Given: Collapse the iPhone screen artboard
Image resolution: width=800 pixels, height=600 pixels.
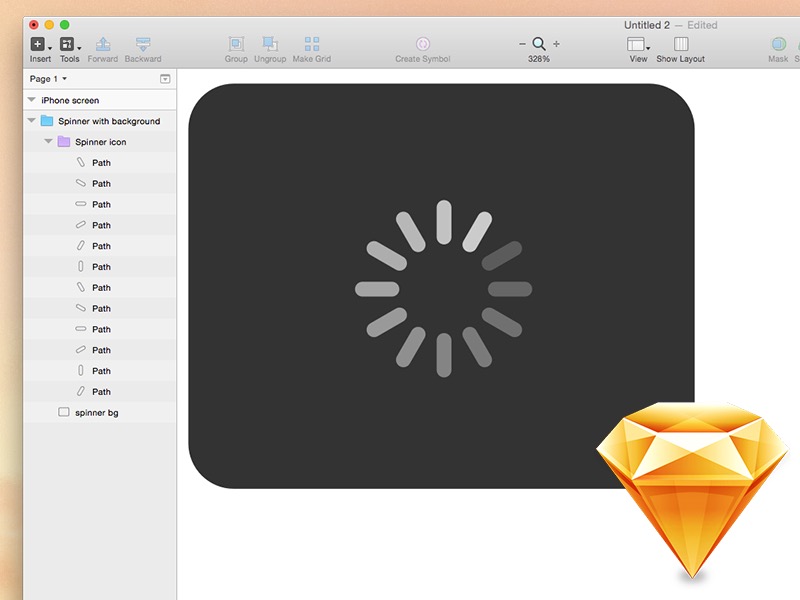Looking at the screenshot, I should click(x=32, y=100).
